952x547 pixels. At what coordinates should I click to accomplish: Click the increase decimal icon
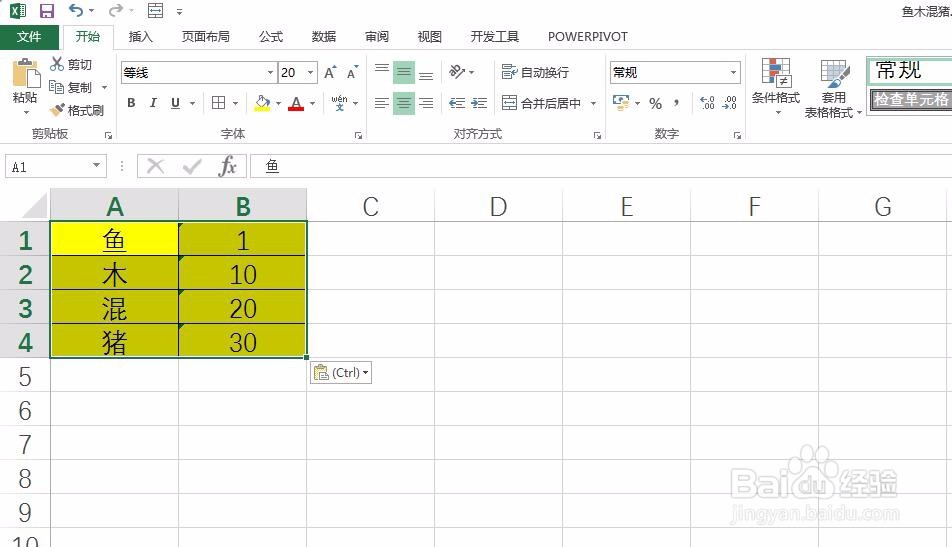[707, 103]
